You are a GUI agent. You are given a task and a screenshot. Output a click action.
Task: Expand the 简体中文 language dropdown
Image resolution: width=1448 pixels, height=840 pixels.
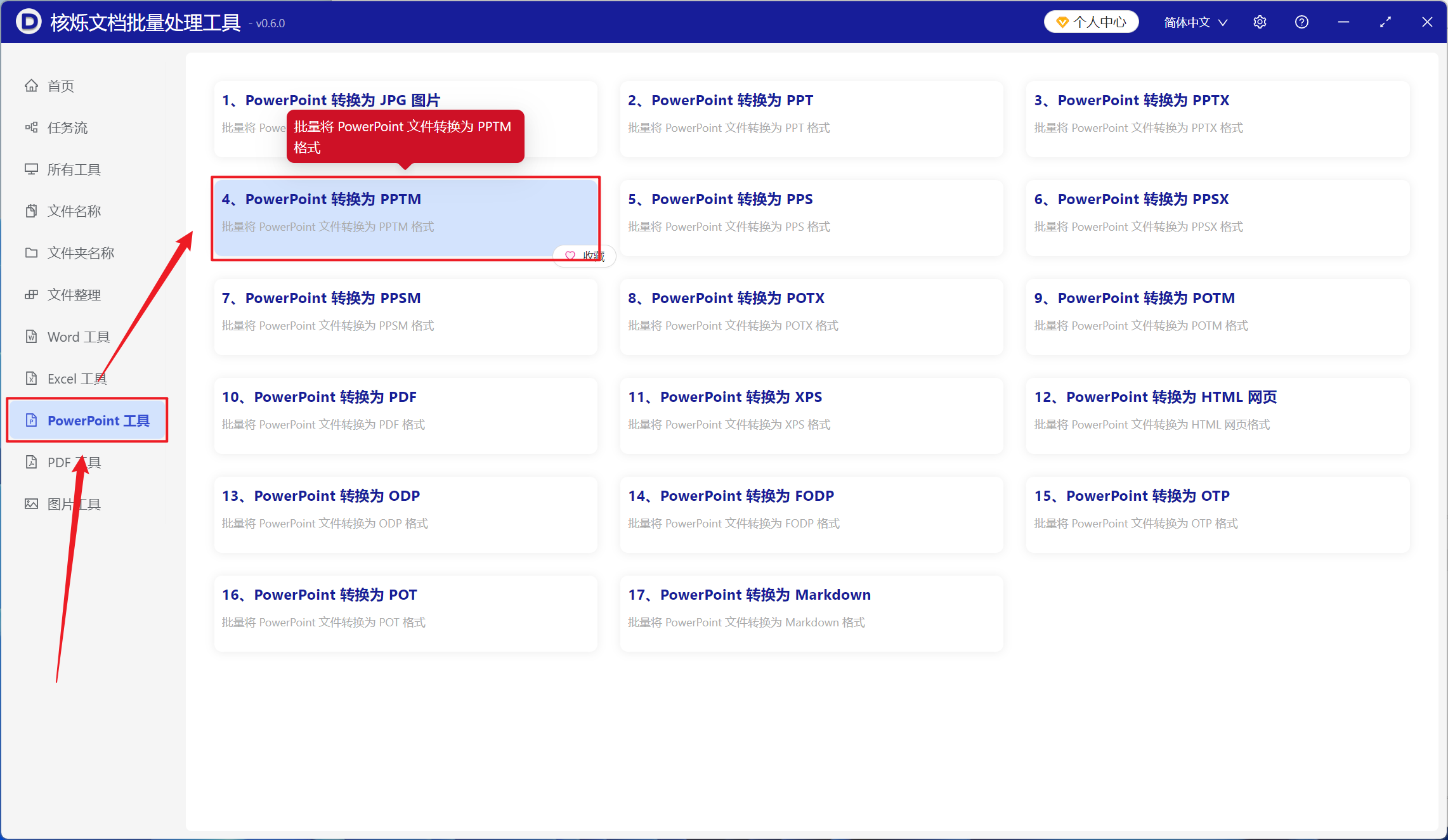pos(1196,22)
